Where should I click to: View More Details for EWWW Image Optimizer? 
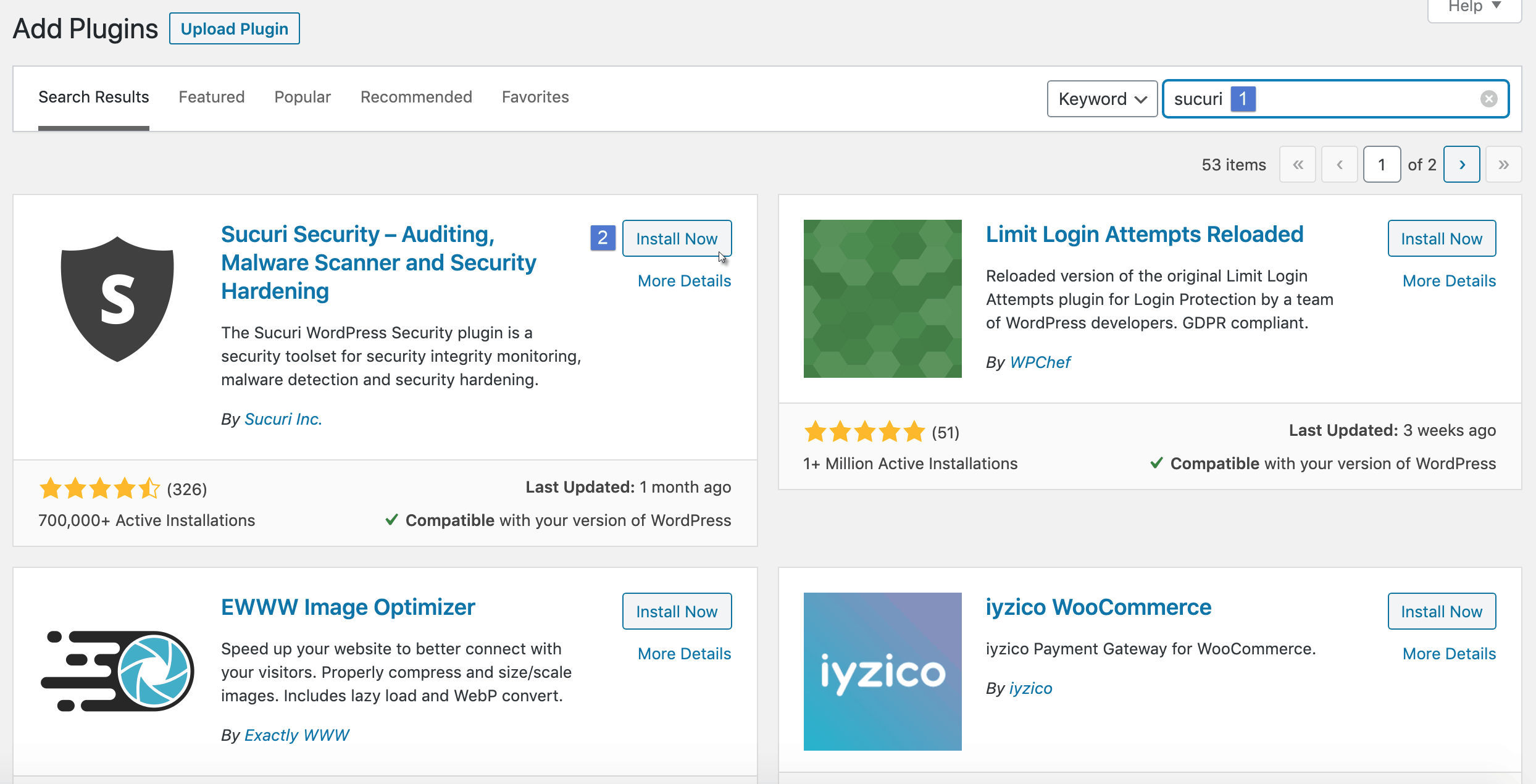coord(684,654)
